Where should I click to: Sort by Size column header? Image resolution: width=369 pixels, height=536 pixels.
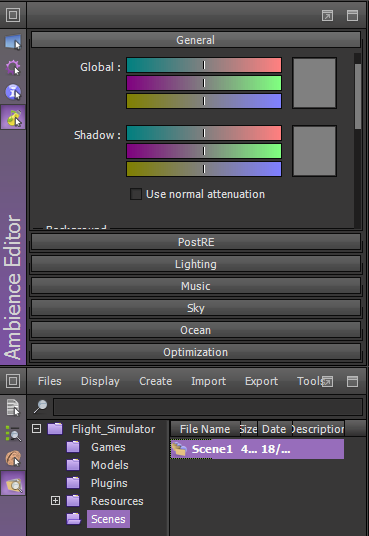pos(249,429)
